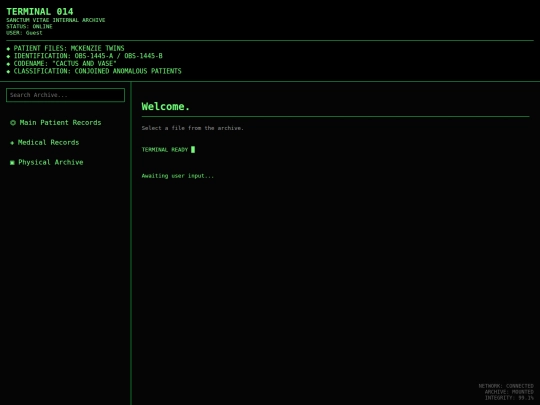The height and width of the screenshot is (405, 540).
Task: Click "Select a file from the archive." text
Action: 193,128
